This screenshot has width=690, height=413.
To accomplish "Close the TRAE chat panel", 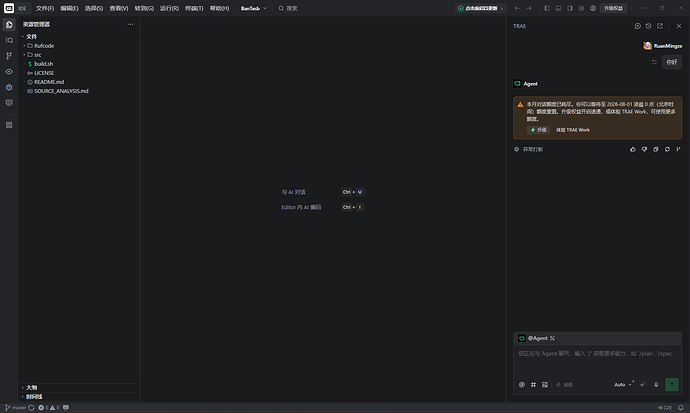I will (679, 26).
